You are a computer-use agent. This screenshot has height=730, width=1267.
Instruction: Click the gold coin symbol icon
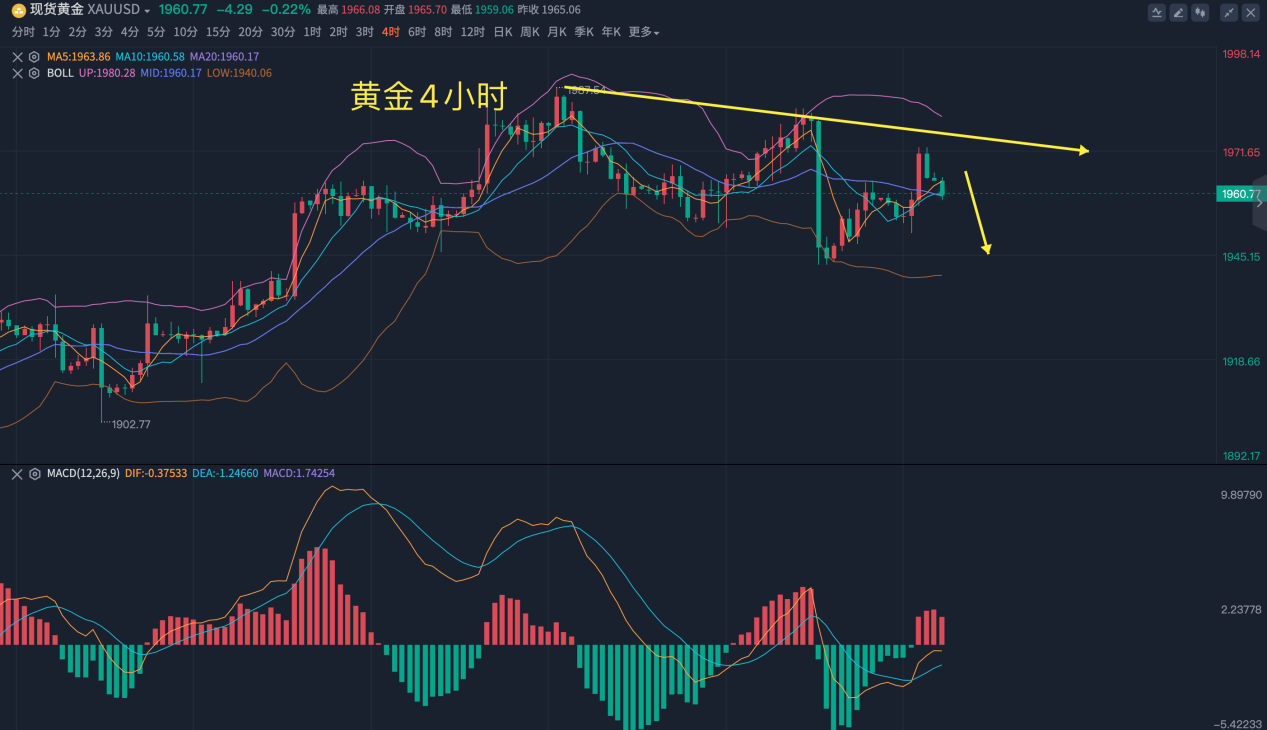[x=19, y=10]
